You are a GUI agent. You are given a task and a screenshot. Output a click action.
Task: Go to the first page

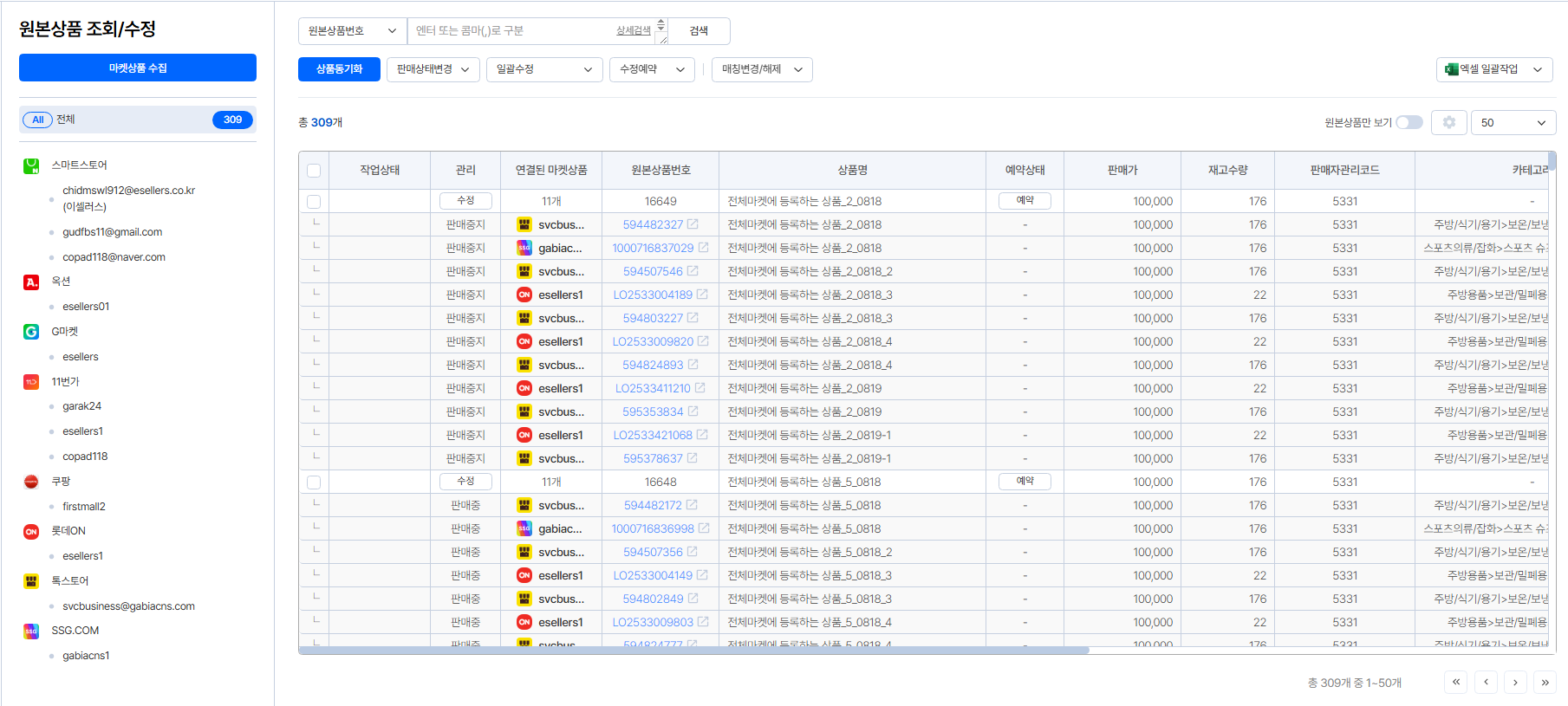pyautogui.click(x=1456, y=683)
